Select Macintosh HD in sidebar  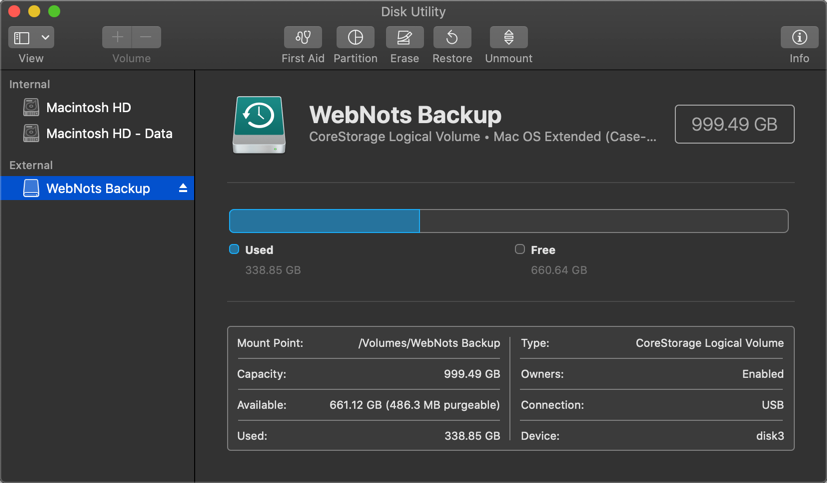pos(88,107)
